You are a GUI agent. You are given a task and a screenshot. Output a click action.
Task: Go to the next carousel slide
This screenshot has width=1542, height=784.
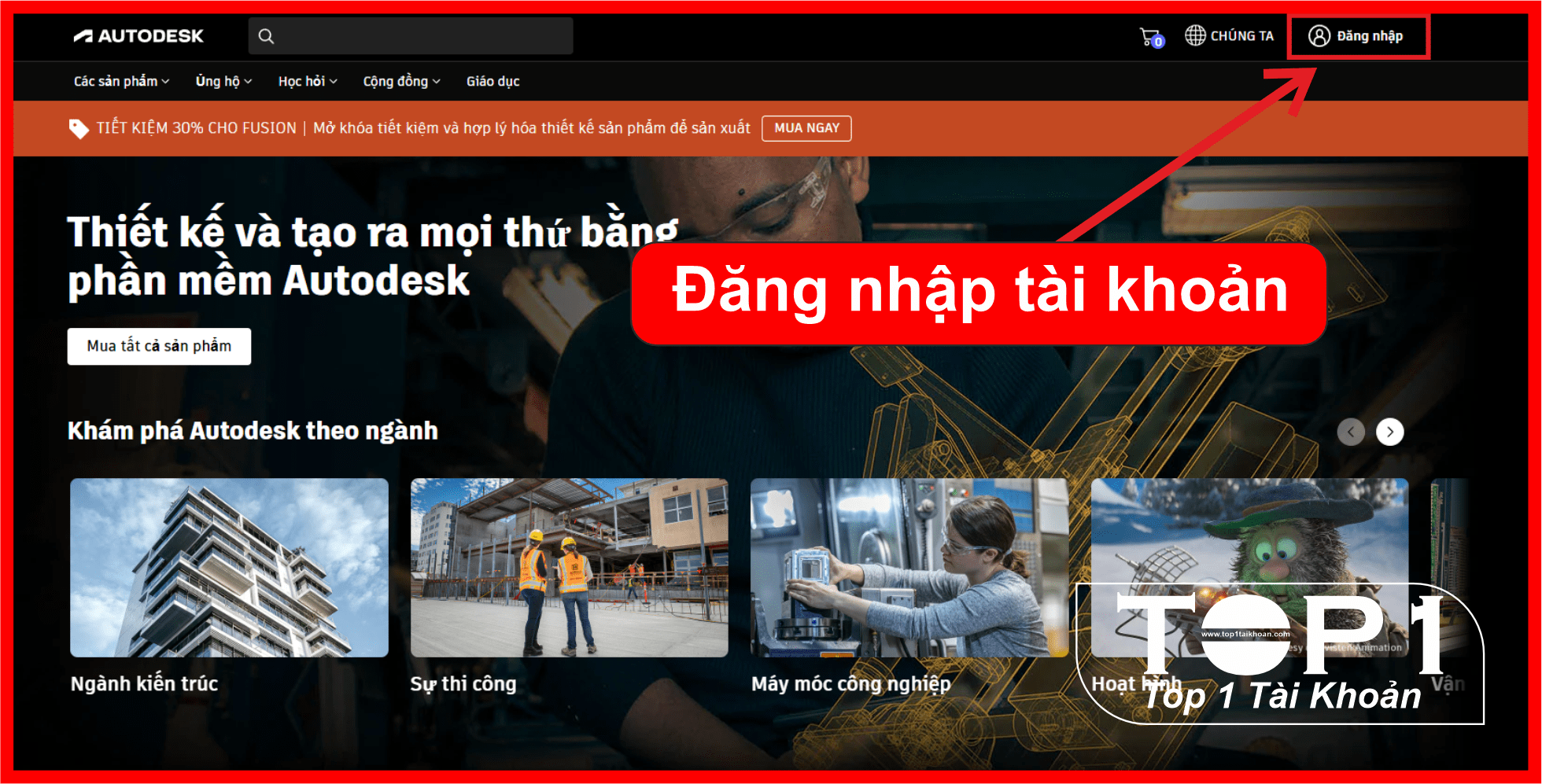coord(1390,432)
